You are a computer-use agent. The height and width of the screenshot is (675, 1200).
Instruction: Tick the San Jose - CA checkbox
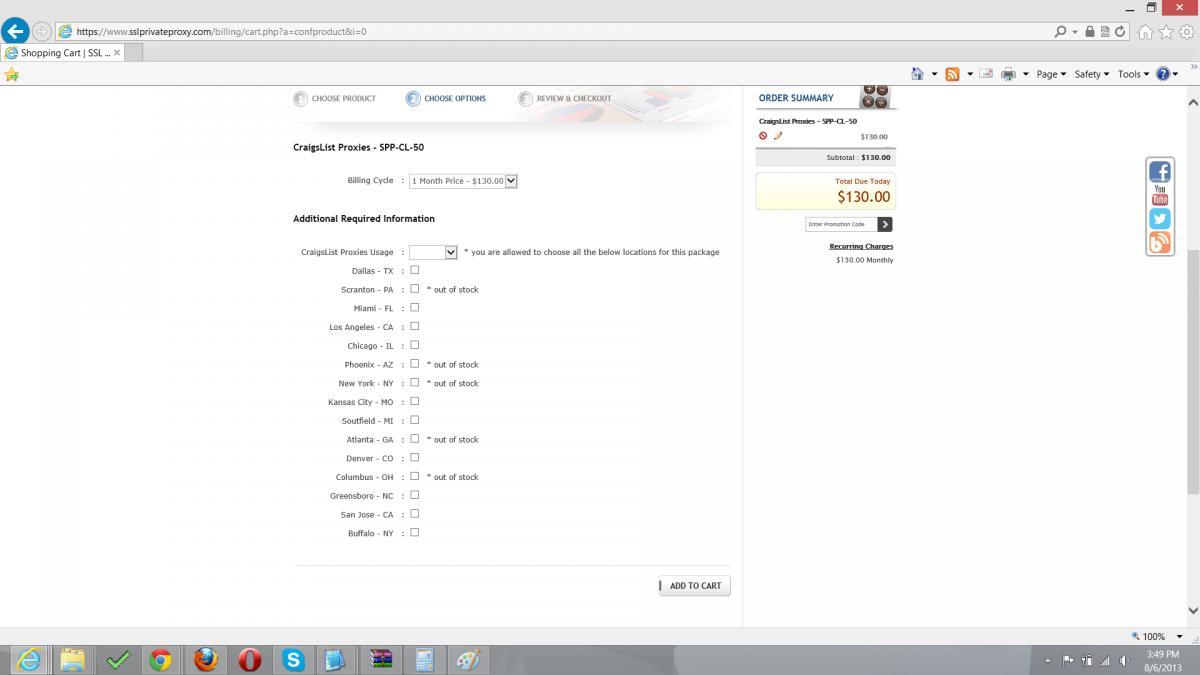click(x=415, y=514)
